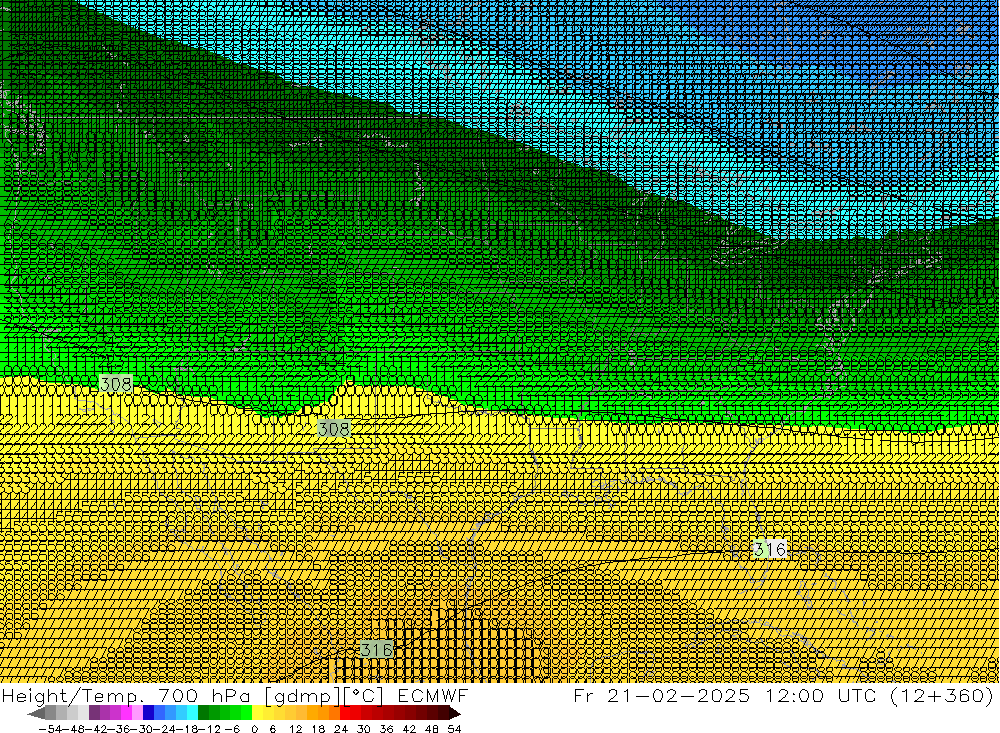Image resolution: width=1000 pixels, height=733 pixels.
Task: Click the '54' legend value
Action: click(x=454, y=729)
